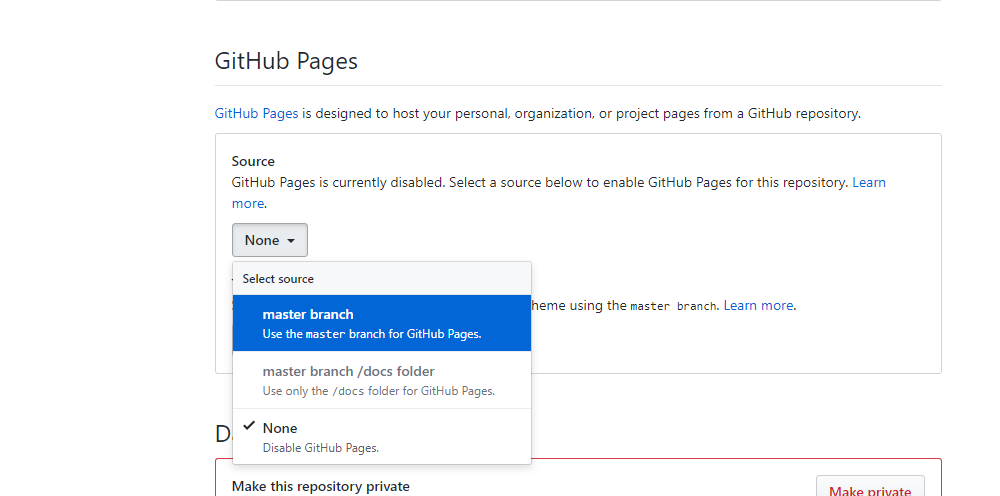Screen dimensions: 1000x496
Task: Open the None source dropdown
Action: 269,240
